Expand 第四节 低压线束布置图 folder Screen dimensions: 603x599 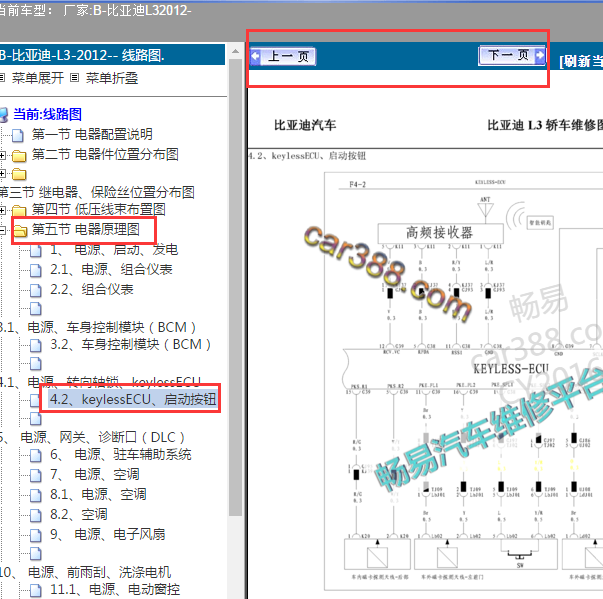tap(2, 210)
